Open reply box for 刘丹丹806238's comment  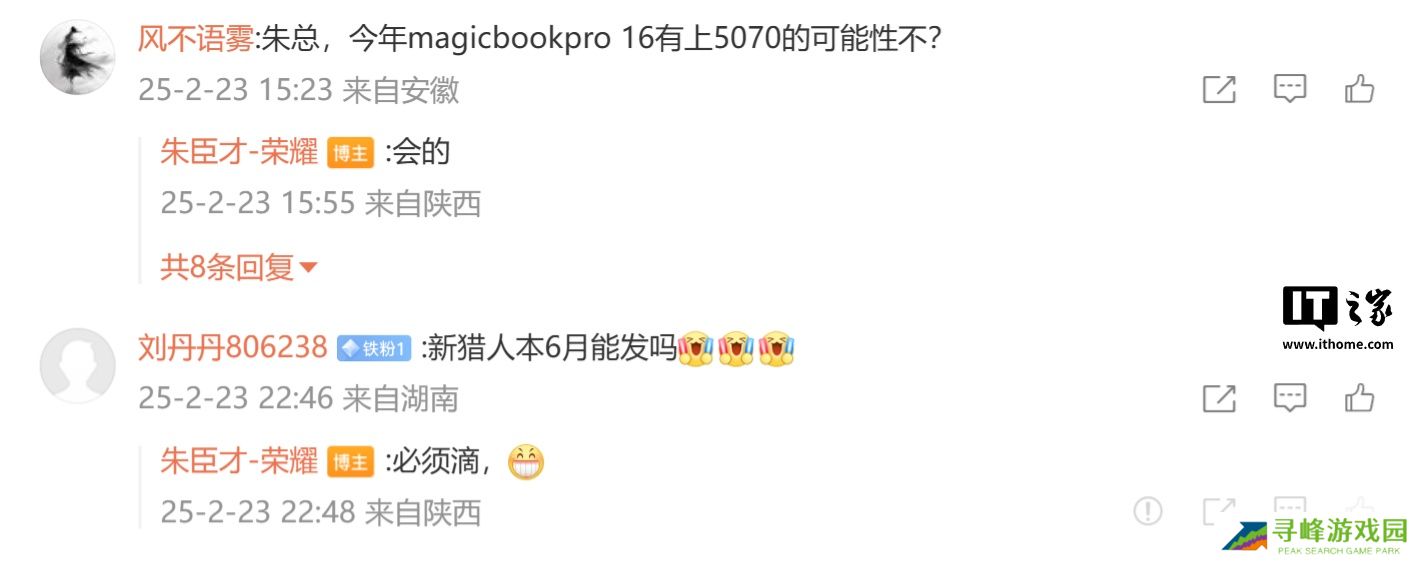(x=1290, y=398)
